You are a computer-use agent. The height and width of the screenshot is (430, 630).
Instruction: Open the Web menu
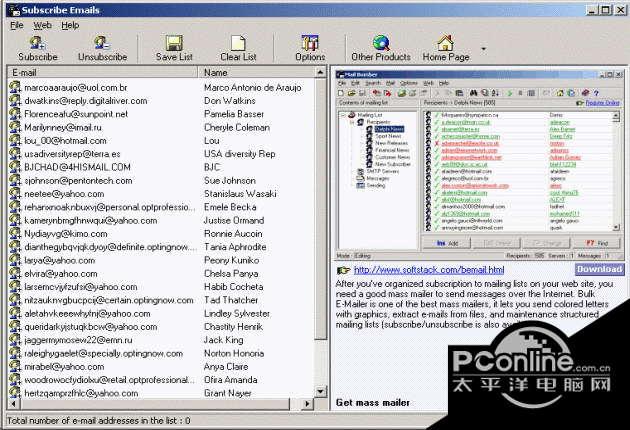click(42, 25)
